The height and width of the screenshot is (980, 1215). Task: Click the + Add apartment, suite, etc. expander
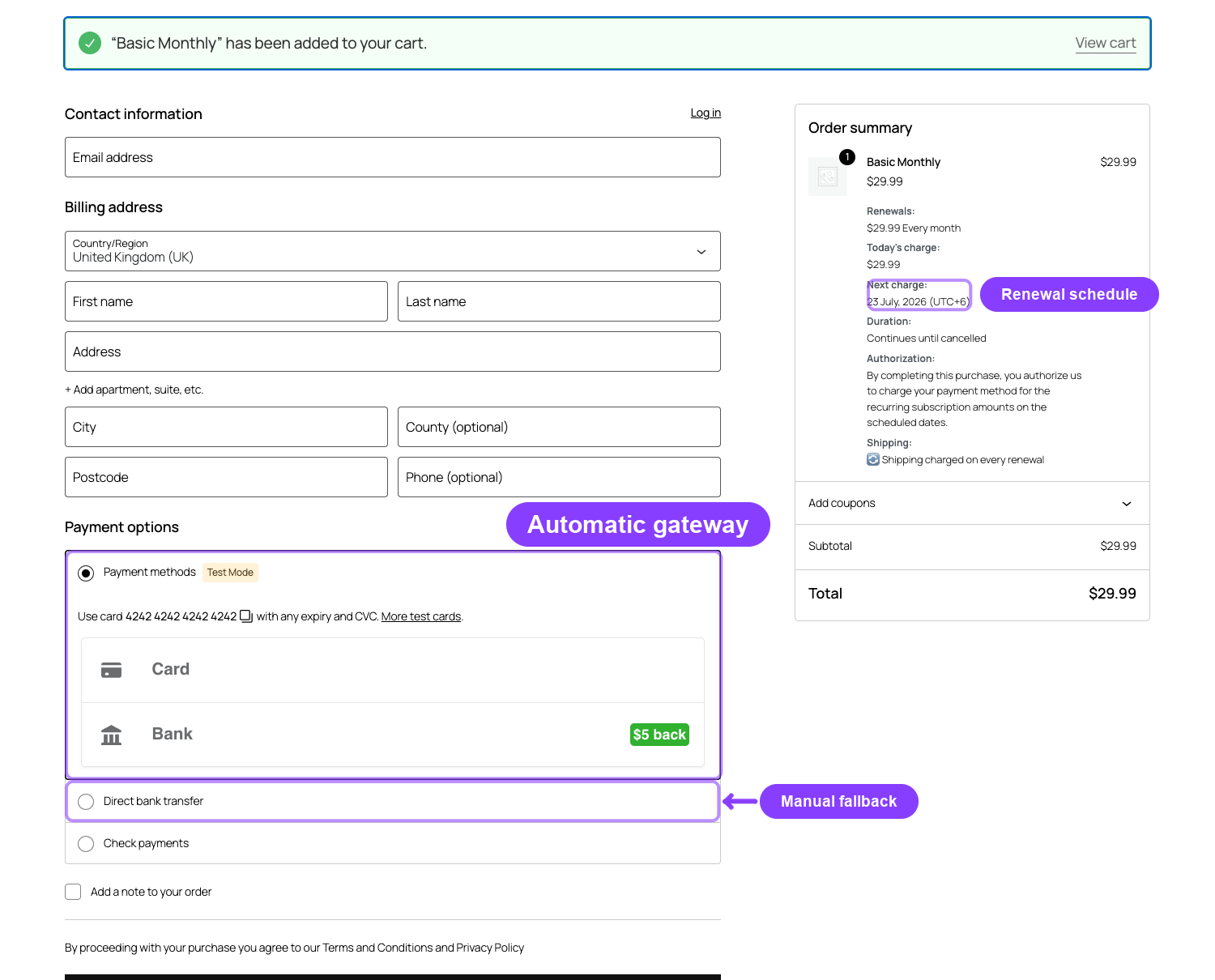[x=134, y=390]
